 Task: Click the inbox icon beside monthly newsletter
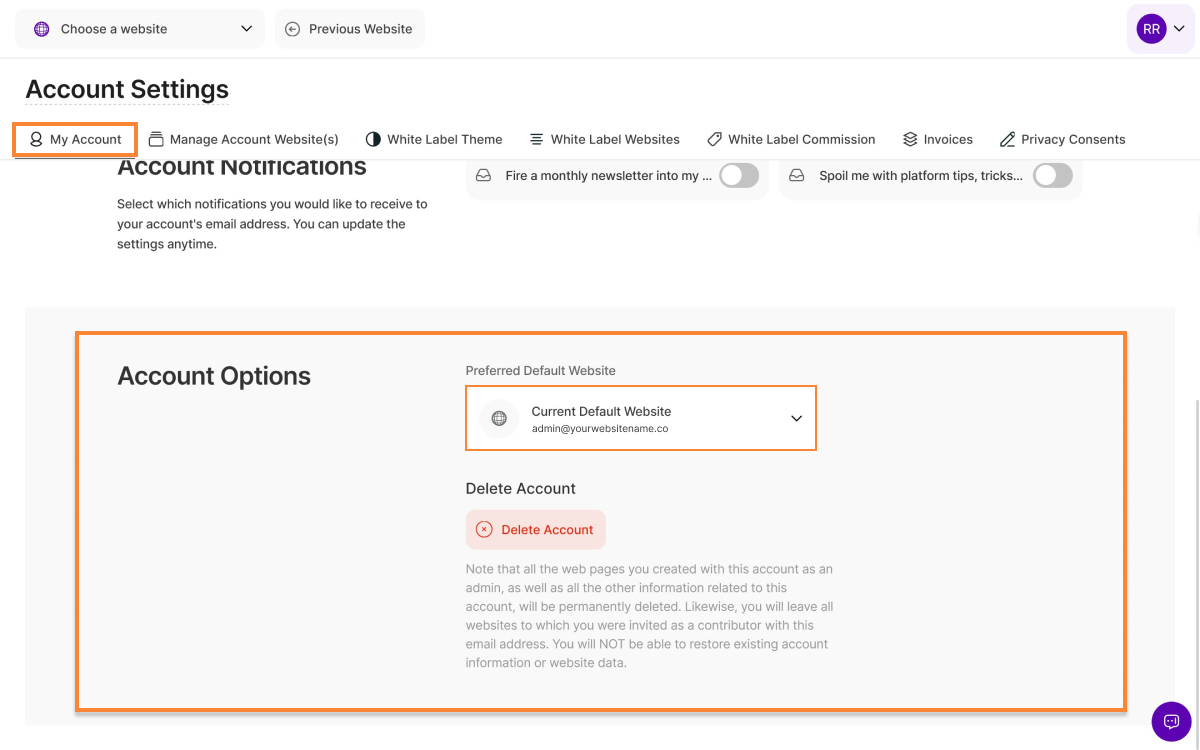(x=484, y=176)
